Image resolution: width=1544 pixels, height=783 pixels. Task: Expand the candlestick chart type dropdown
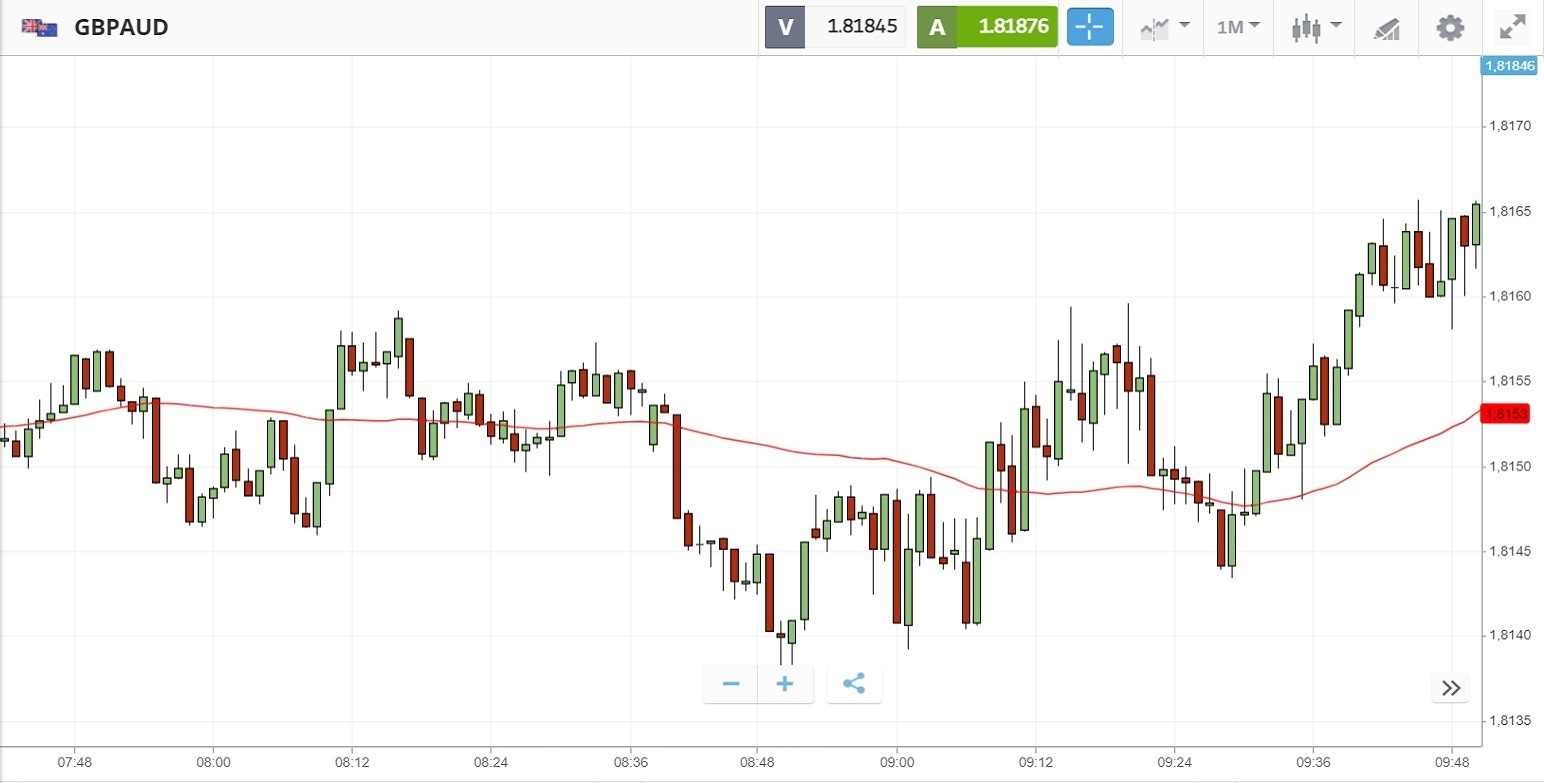click(x=1314, y=27)
